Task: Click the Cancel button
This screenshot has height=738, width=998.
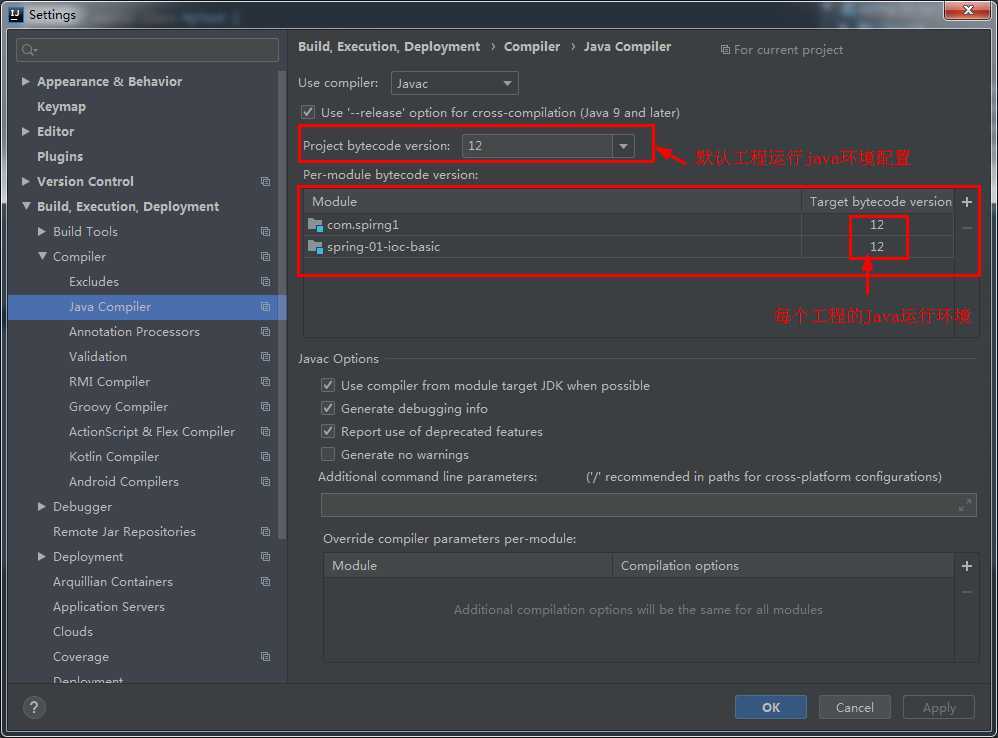Action: tap(854, 707)
